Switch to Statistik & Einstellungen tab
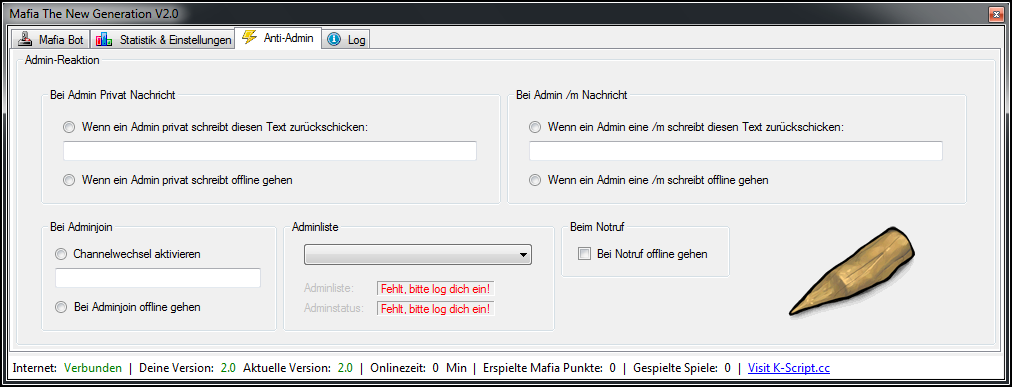The image size is (1012, 387). tap(162, 40)
